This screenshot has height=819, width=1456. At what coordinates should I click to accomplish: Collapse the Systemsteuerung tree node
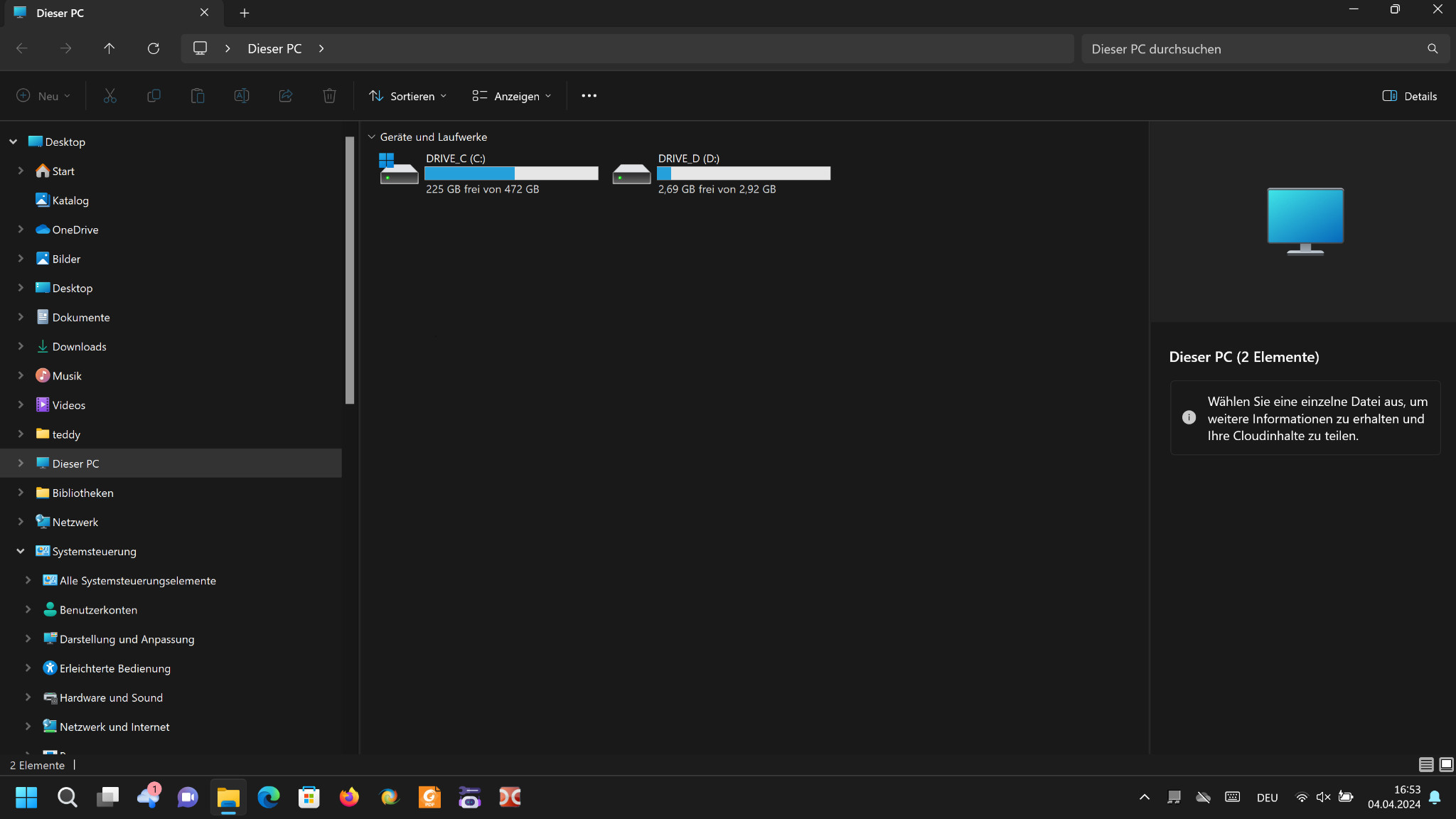(21, 551)
